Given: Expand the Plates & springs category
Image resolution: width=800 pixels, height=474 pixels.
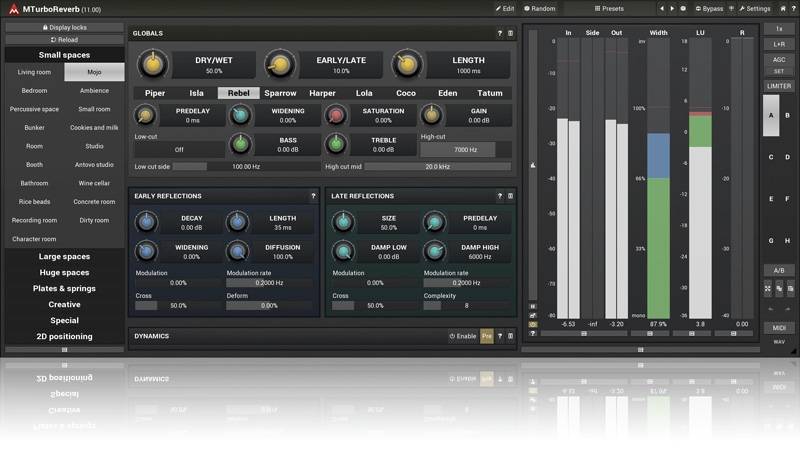Looking at the screenshot, I should click(64, 288).
